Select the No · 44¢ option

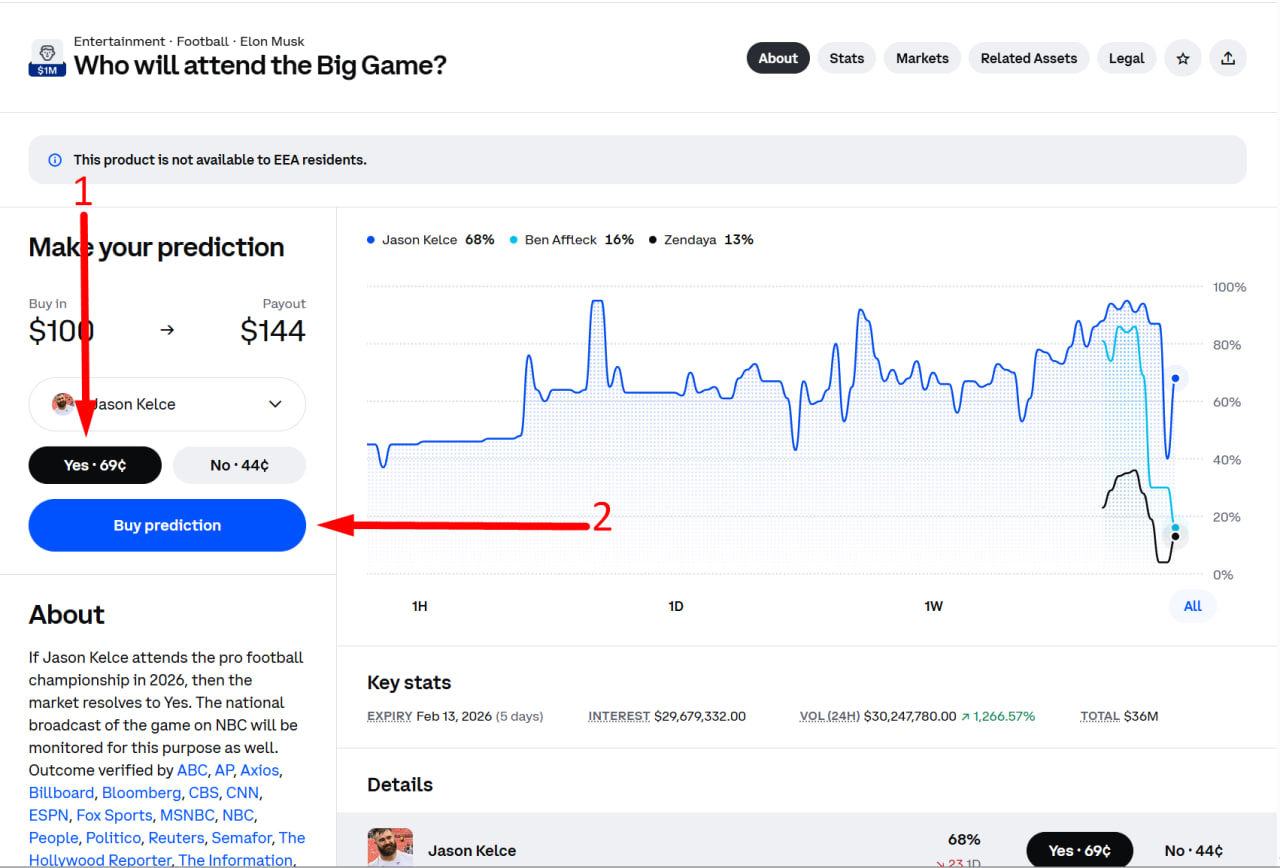[239, 465]
